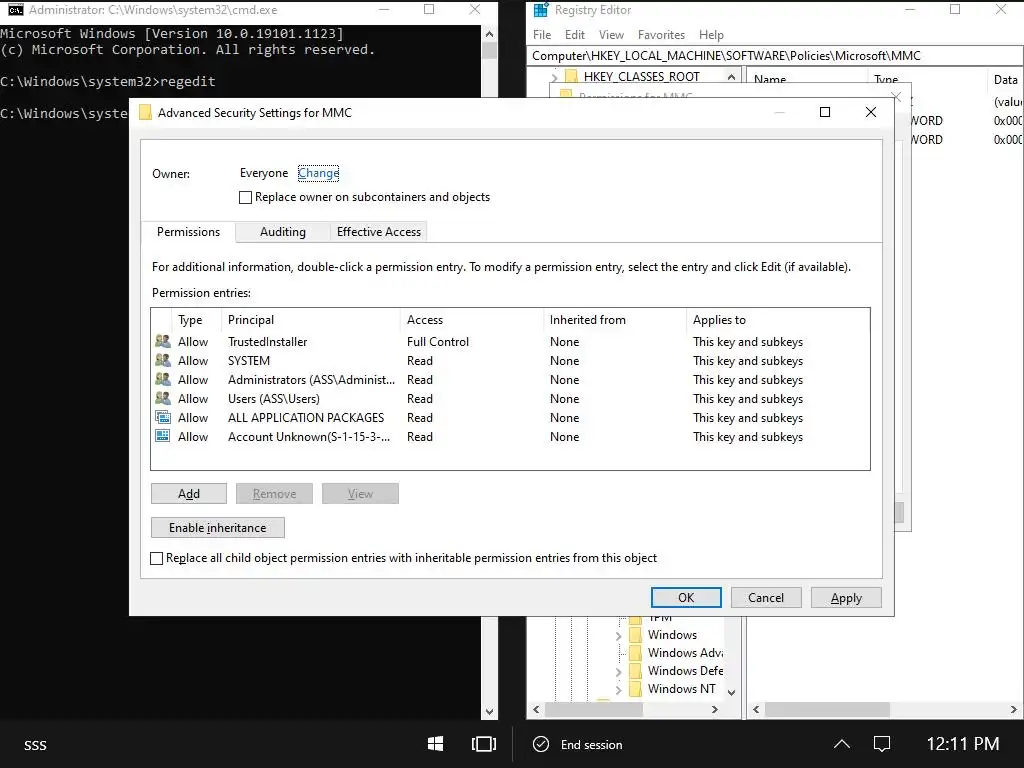Enable Replace owner on subcontainers and objects
The image size is (1024, 768).
pyautogui.click(x=246, y=197)
